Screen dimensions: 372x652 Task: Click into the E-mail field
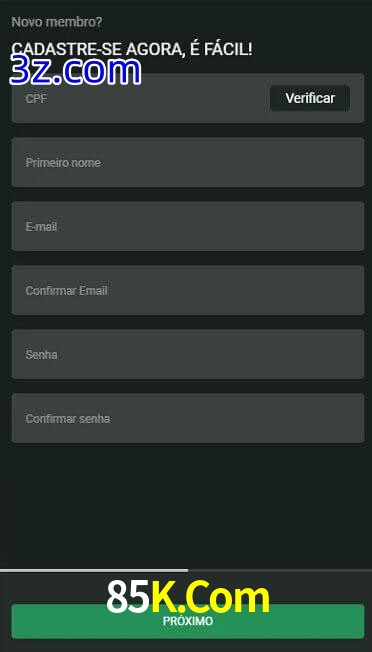pyautogui.click(x=188, y=226)
